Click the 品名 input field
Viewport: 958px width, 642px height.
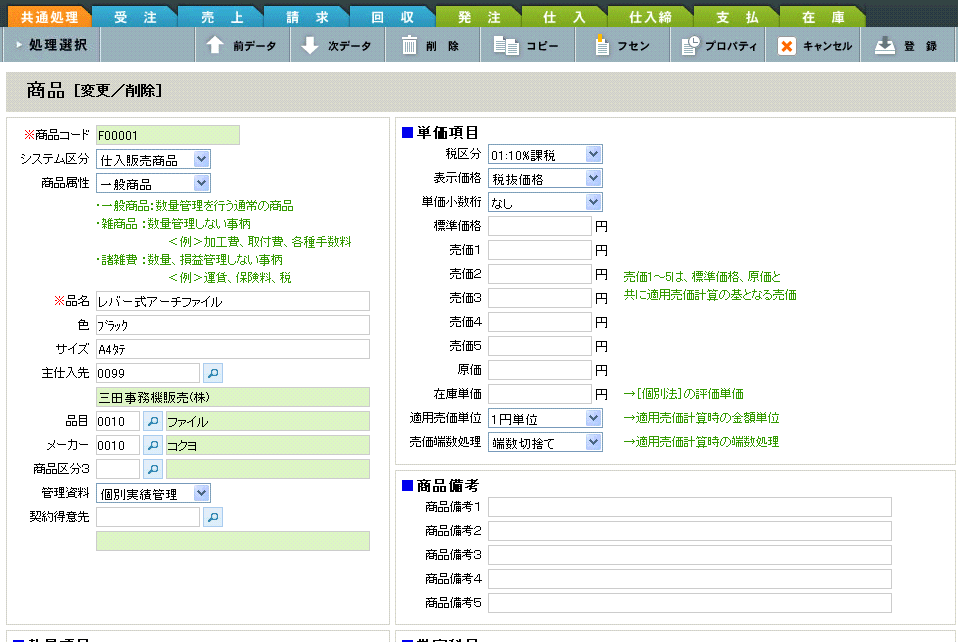233,301
